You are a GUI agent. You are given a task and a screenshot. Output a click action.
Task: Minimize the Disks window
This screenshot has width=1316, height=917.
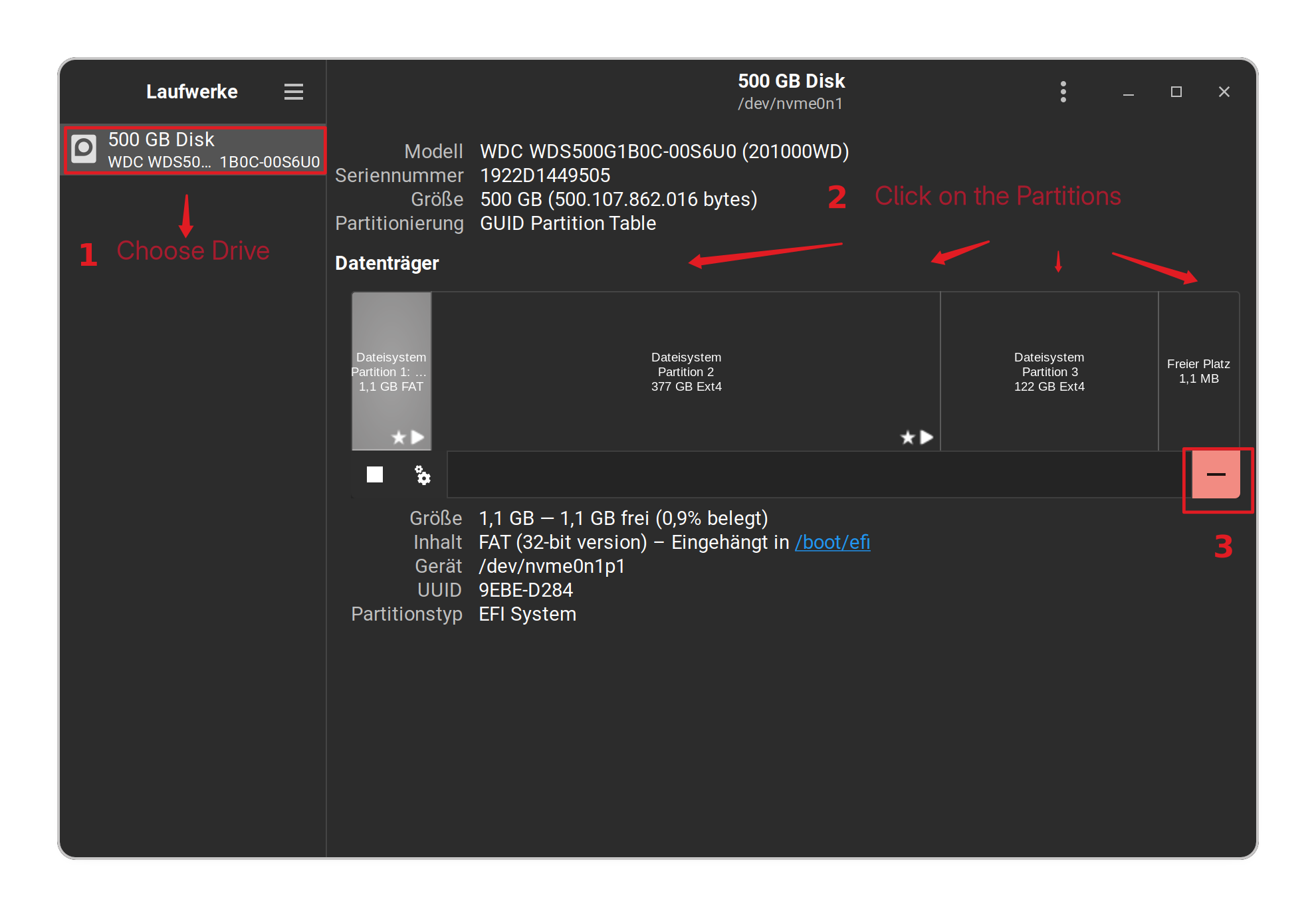pyautogui.click(x=1129, y=92)
